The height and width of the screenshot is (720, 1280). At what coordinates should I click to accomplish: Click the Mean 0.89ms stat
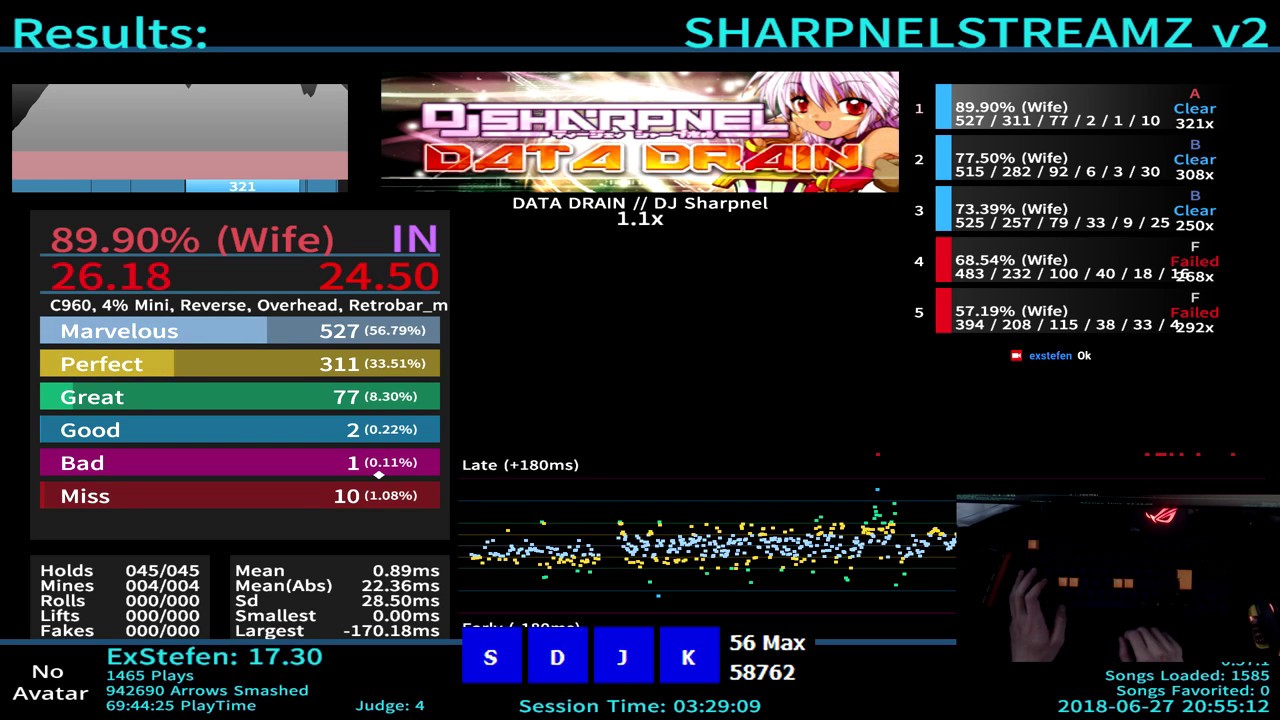(337, 571)
